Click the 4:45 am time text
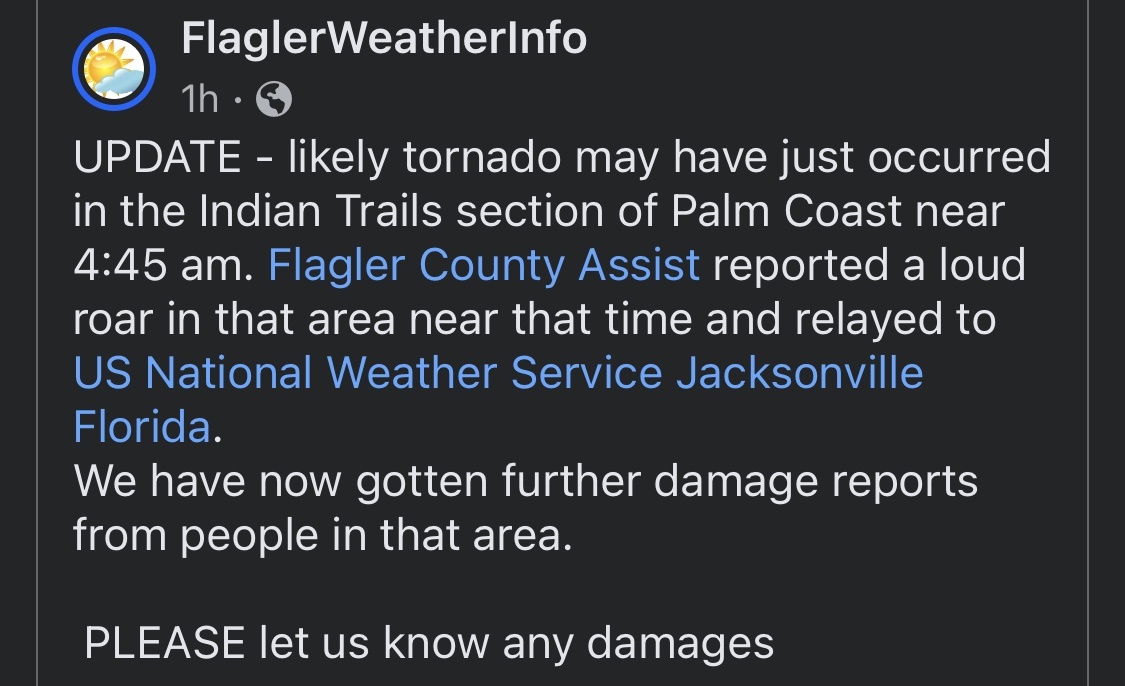This screenshot has height=686, width=1125. pos(164,265)
